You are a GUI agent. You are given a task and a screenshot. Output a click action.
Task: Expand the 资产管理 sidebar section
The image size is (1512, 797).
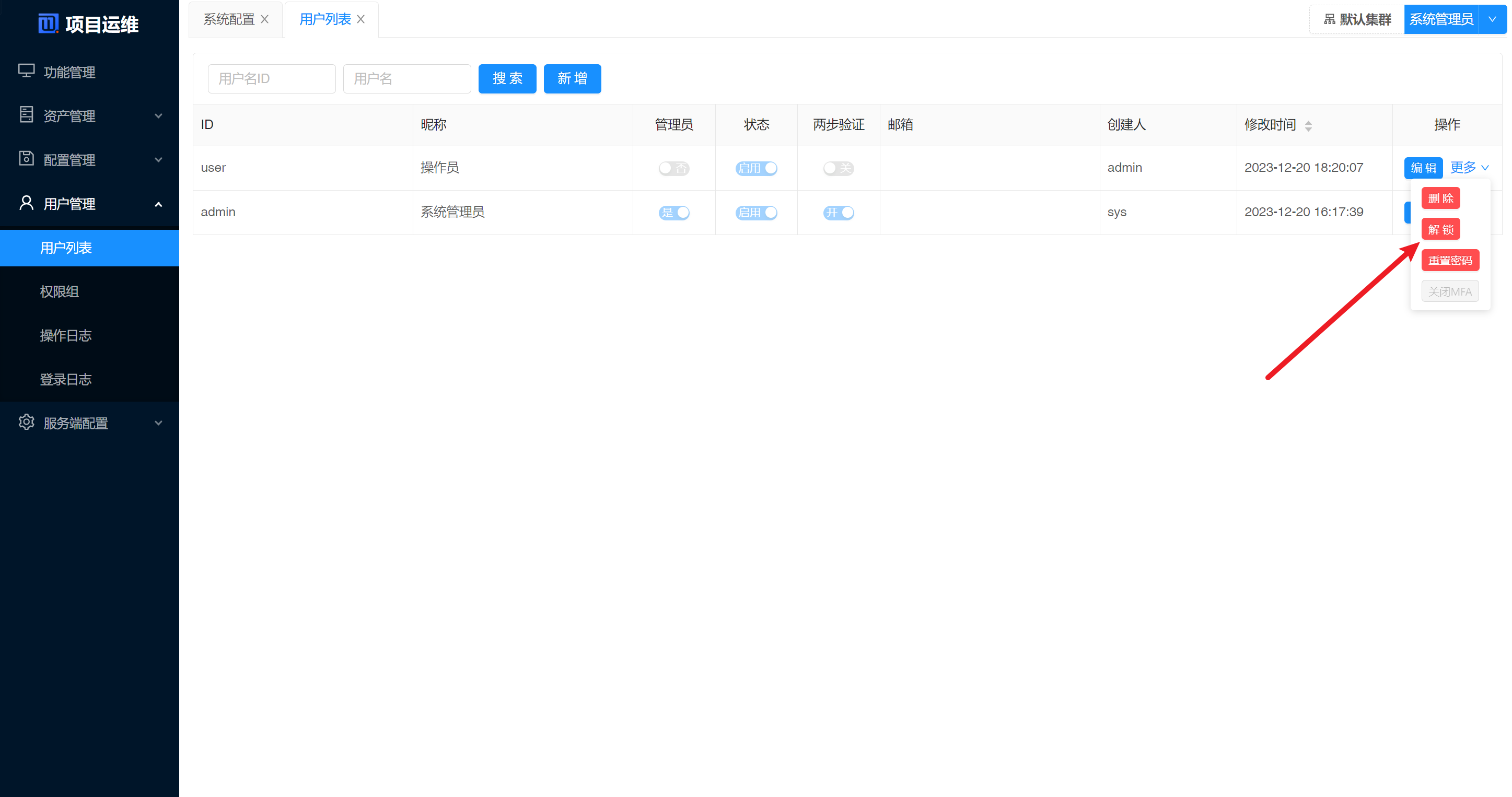click(x=158, y=115)
